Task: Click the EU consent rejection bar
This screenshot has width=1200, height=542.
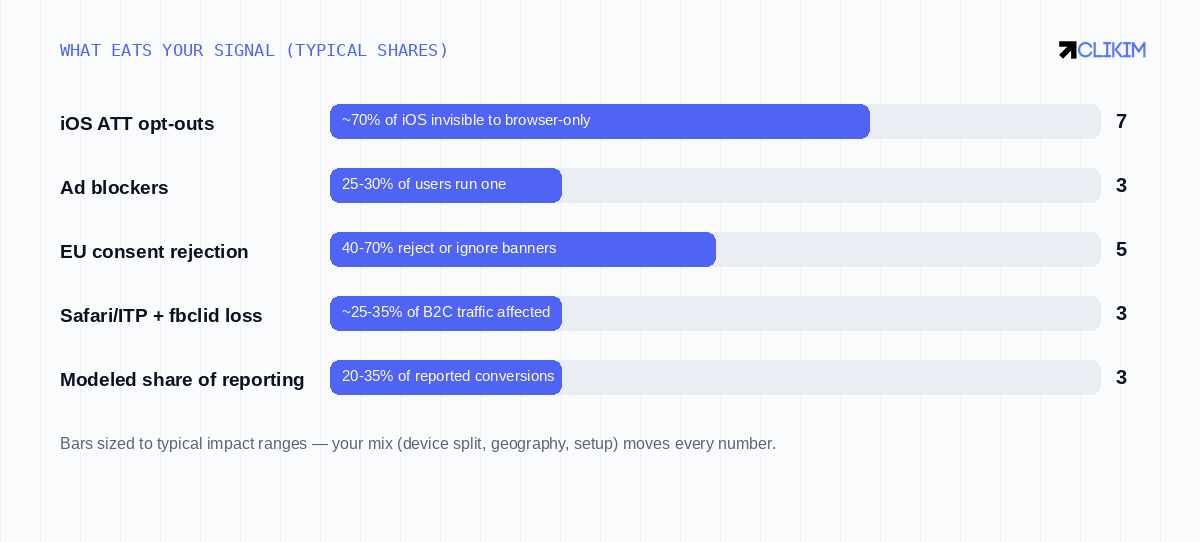Action: point(715,249)
